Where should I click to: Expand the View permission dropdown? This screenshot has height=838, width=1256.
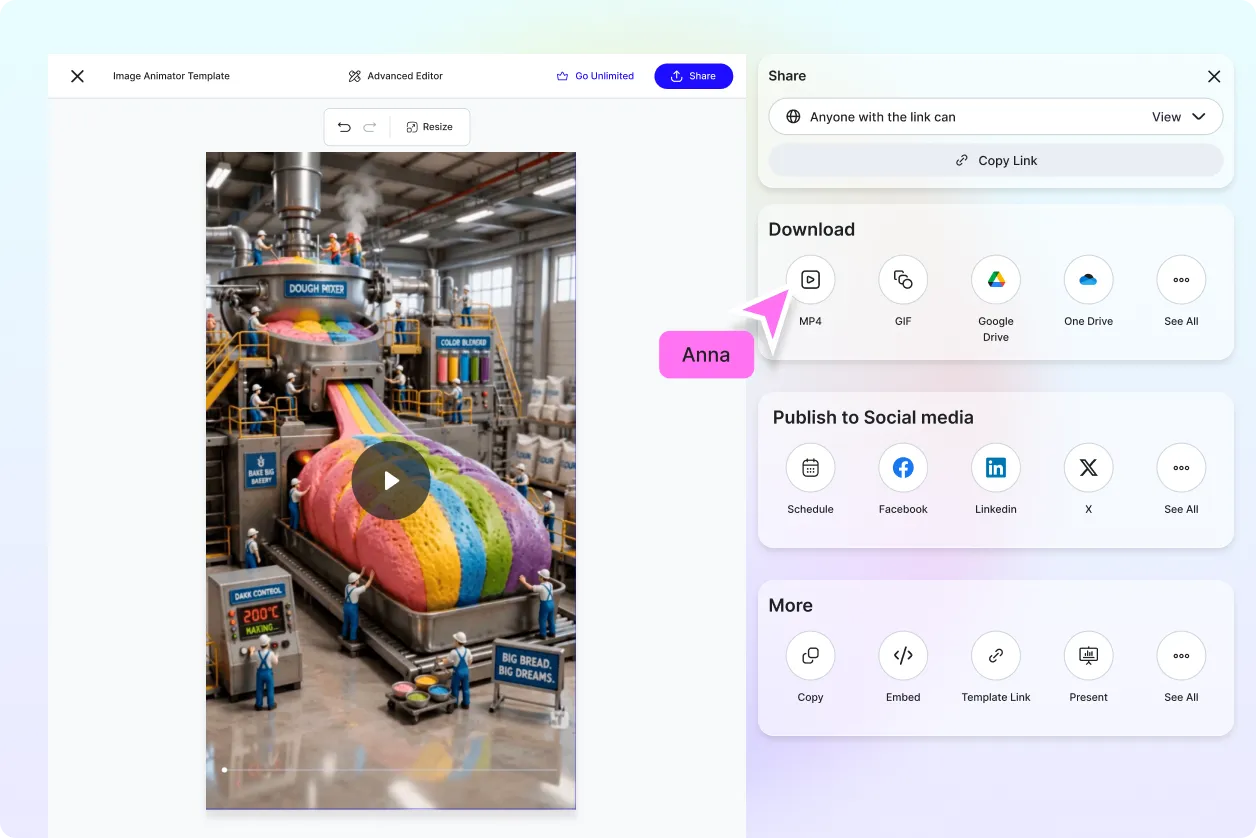point(1179,117)
